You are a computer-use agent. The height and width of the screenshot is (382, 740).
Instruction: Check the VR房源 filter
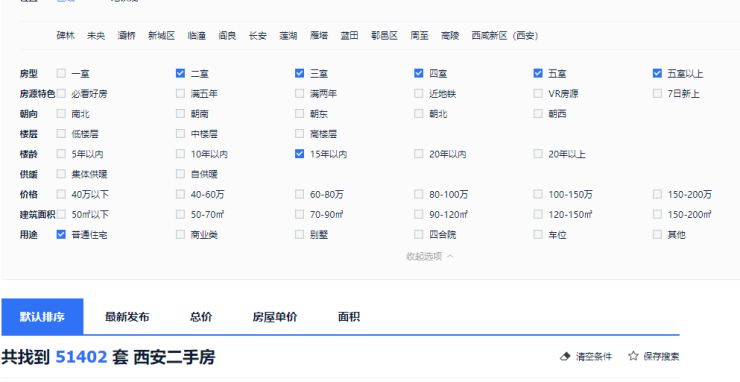coord(538,93)
